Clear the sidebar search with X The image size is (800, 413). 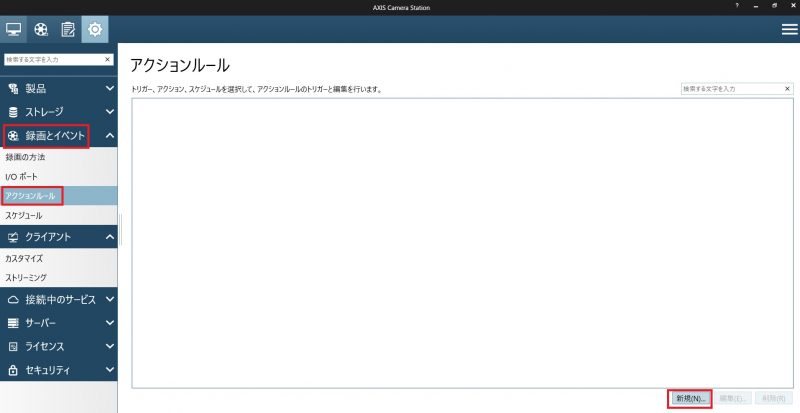pos(107,59)
